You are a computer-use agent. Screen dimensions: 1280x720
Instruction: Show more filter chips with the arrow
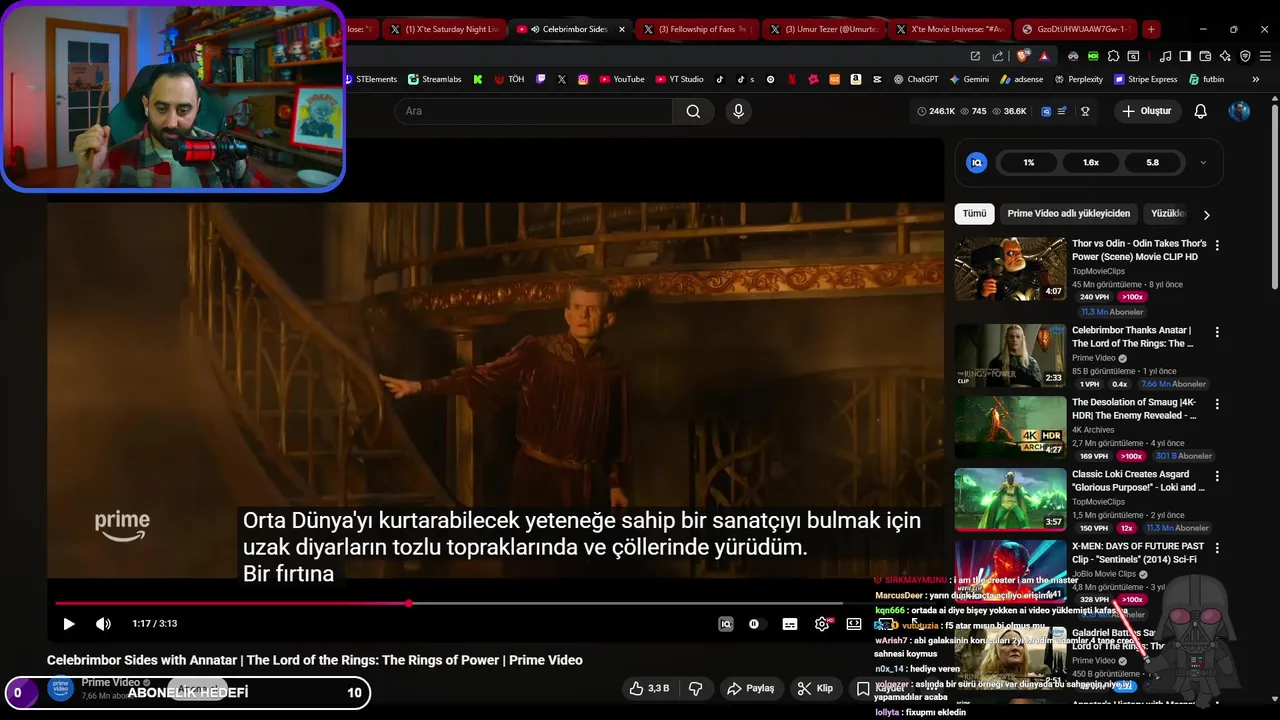(1206, 214)
